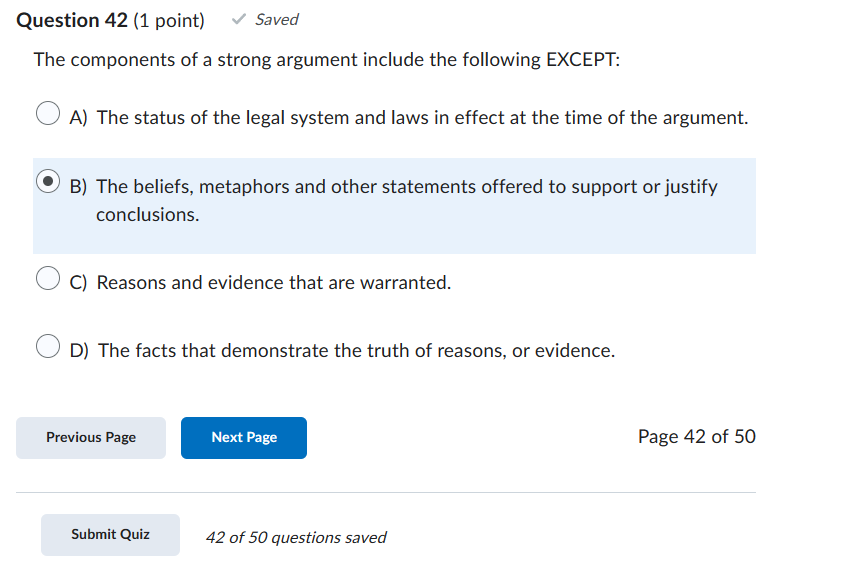Click the gray Saved checkmark icon

point(237,18)
